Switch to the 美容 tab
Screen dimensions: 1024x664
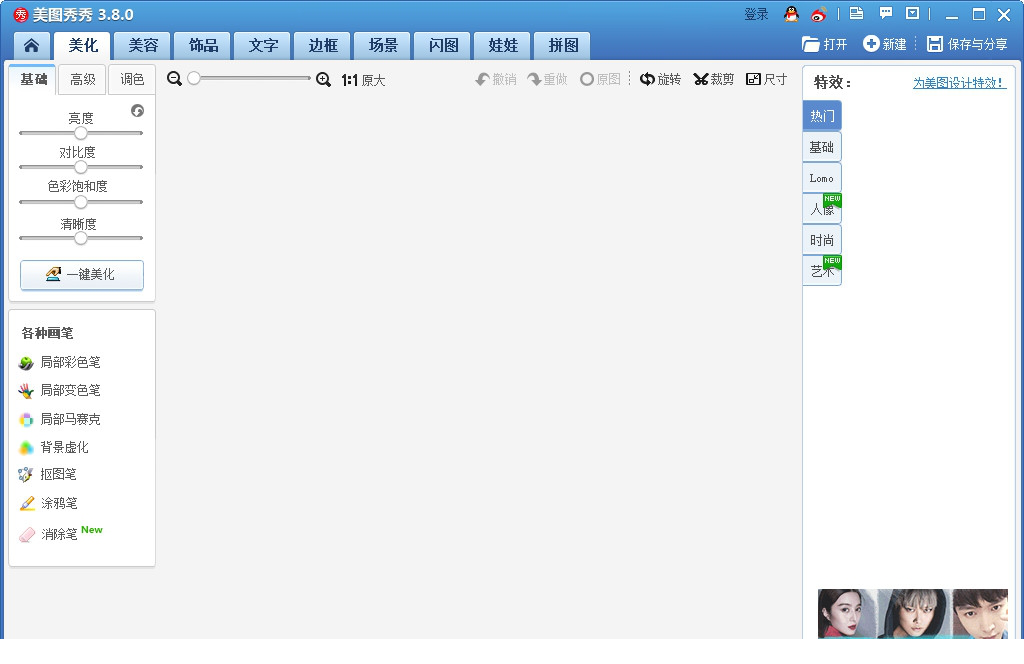point(142,46)
